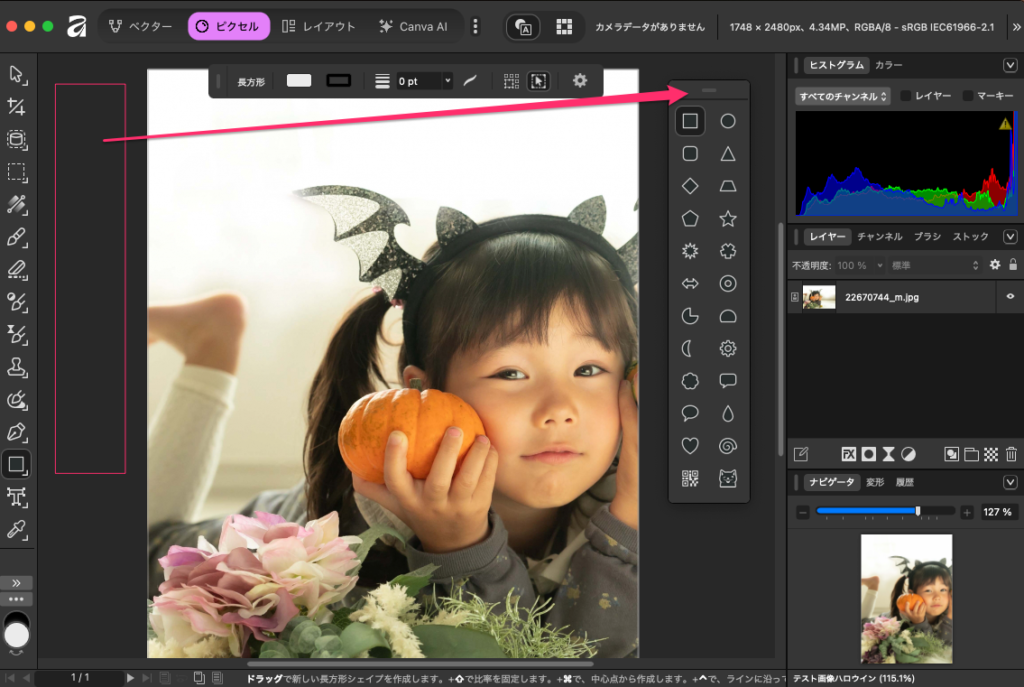Open the すべてのチャンネル channel dropdown

[x=842, y=96]
